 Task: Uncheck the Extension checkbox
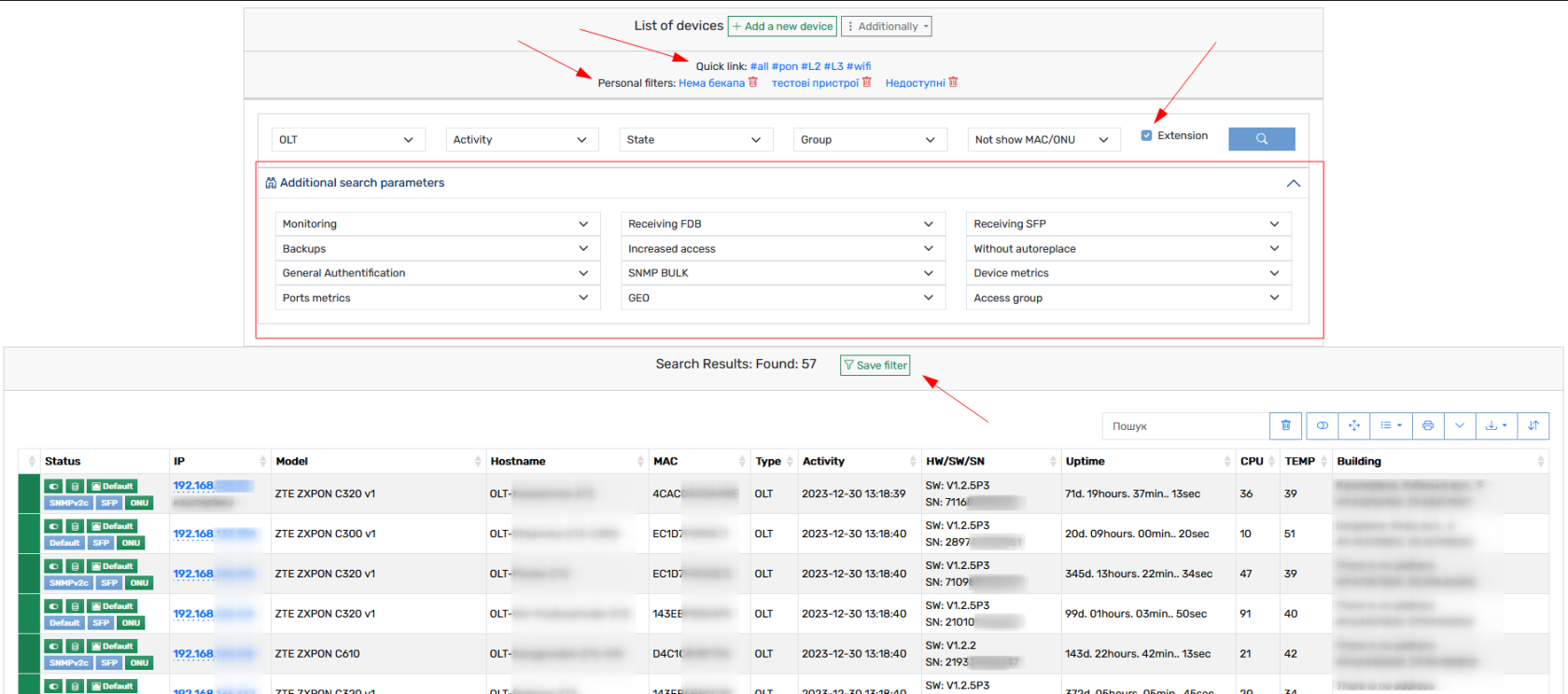pos(1146,136)
